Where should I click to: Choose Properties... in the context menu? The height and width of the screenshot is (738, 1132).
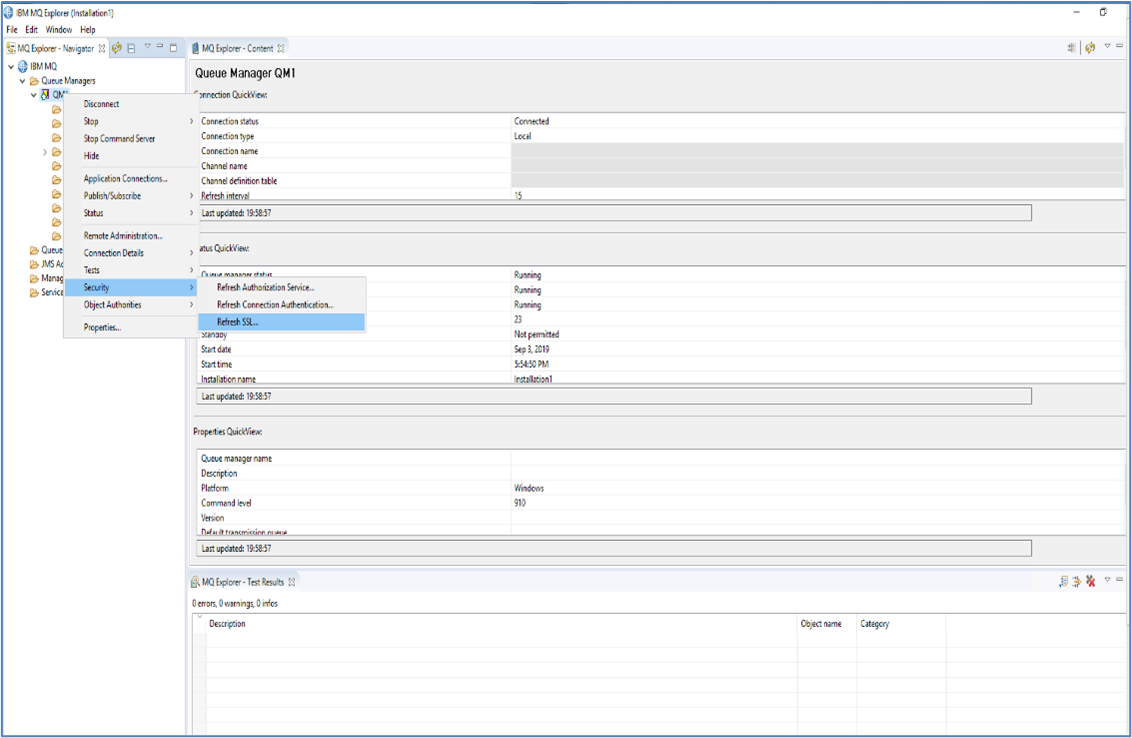coord(131,327)
